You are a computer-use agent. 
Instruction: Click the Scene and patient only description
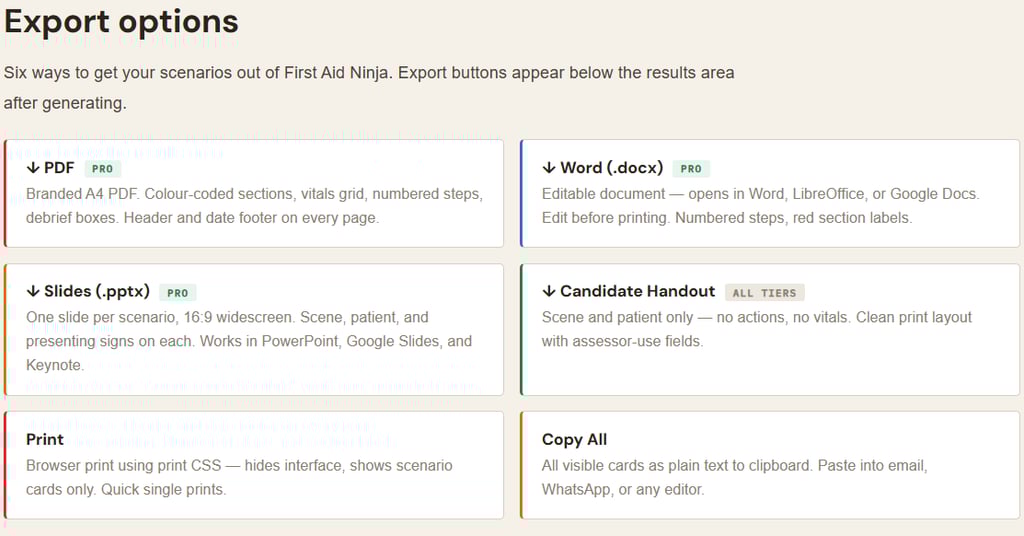(756, 329)
